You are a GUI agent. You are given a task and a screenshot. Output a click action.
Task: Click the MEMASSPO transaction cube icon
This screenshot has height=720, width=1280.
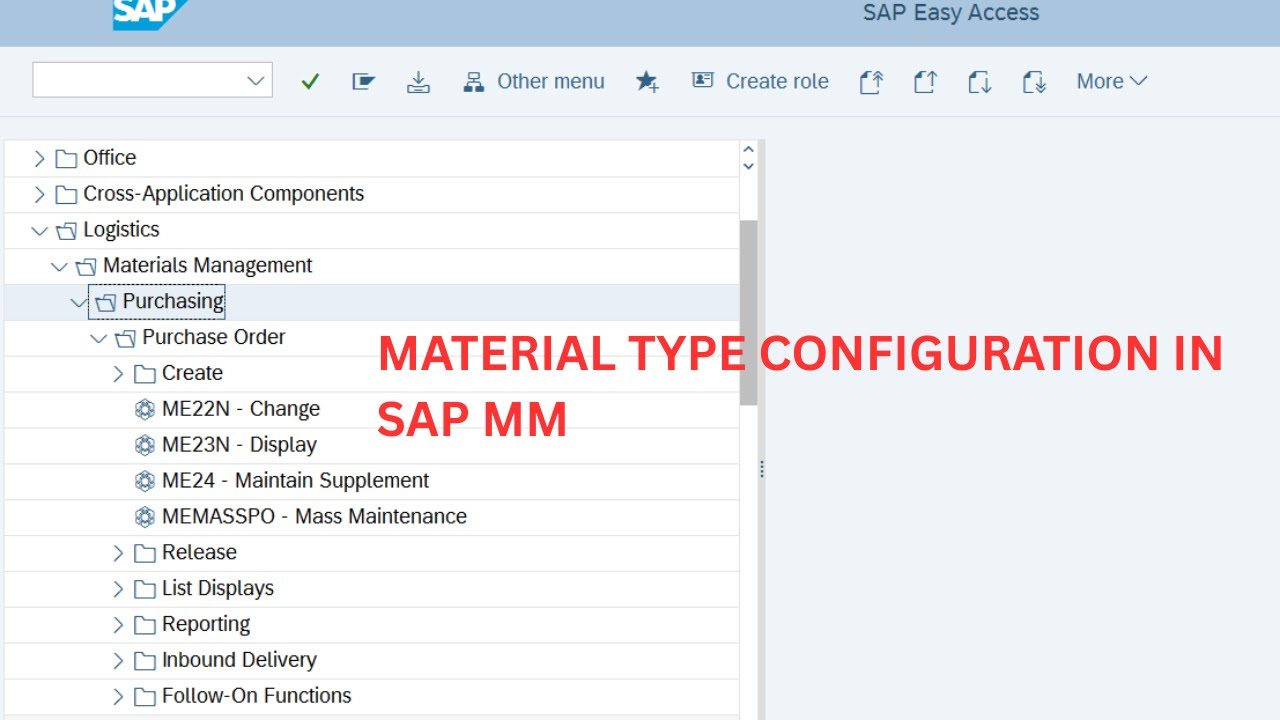[145, 517]
